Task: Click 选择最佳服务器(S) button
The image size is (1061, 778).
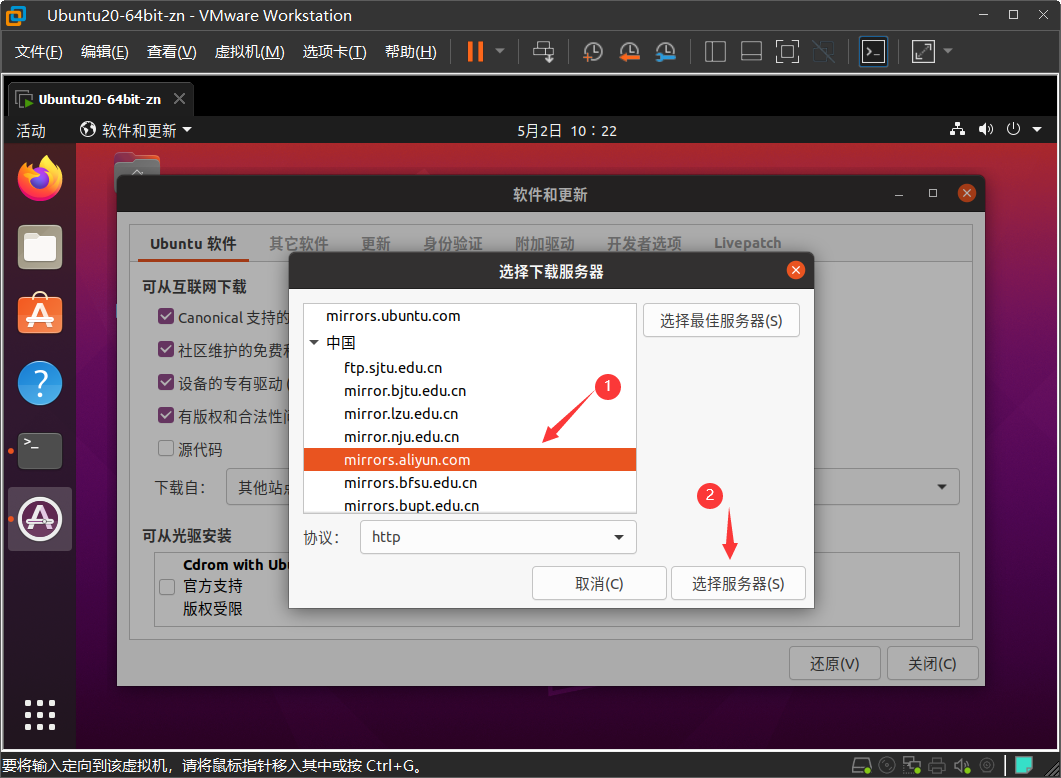Action: coord(721,321)
